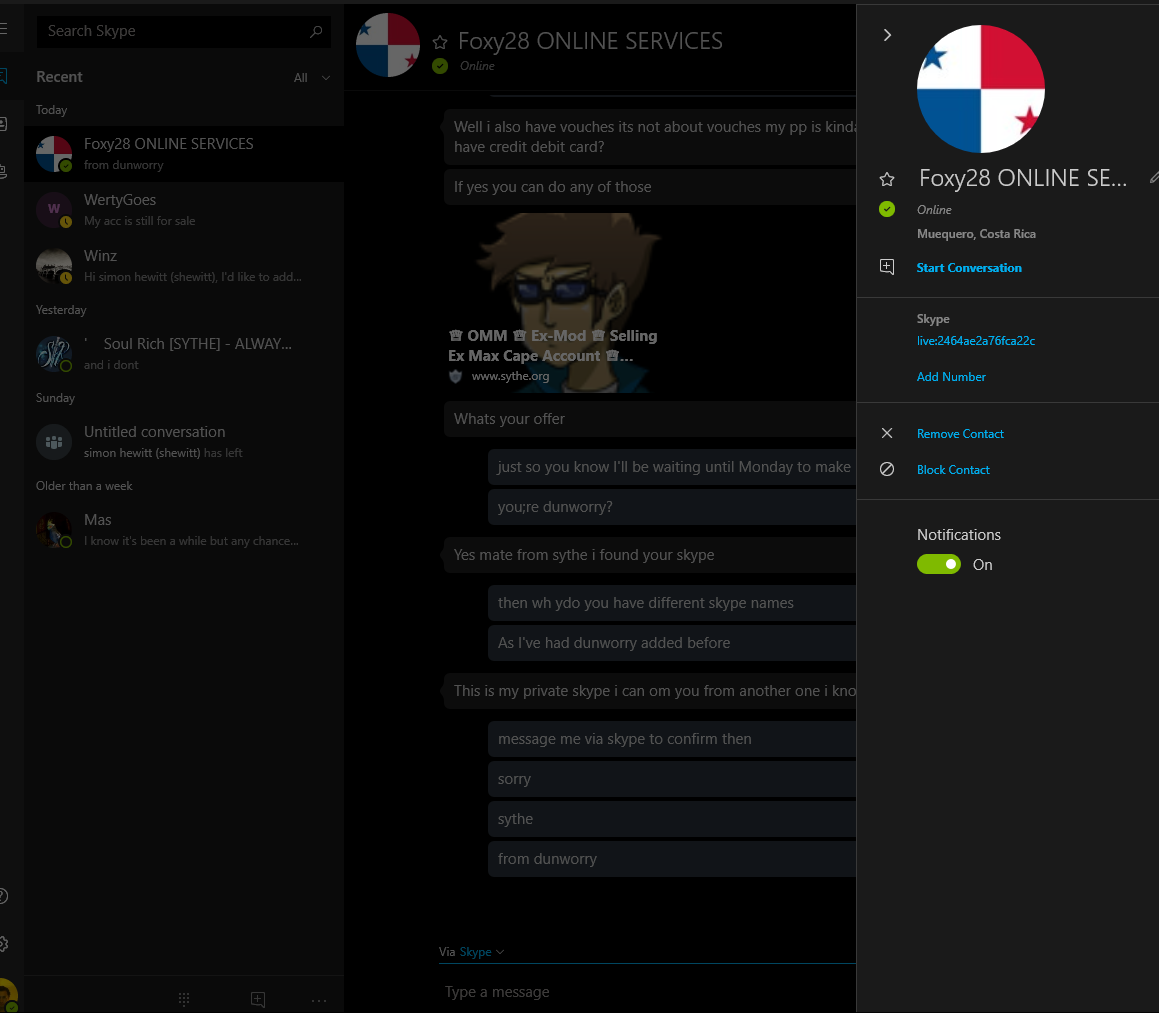Screen dimensions: 1159x1013
Task: Click the edit pencil icon next to contact name
Action: point(1154,177)
